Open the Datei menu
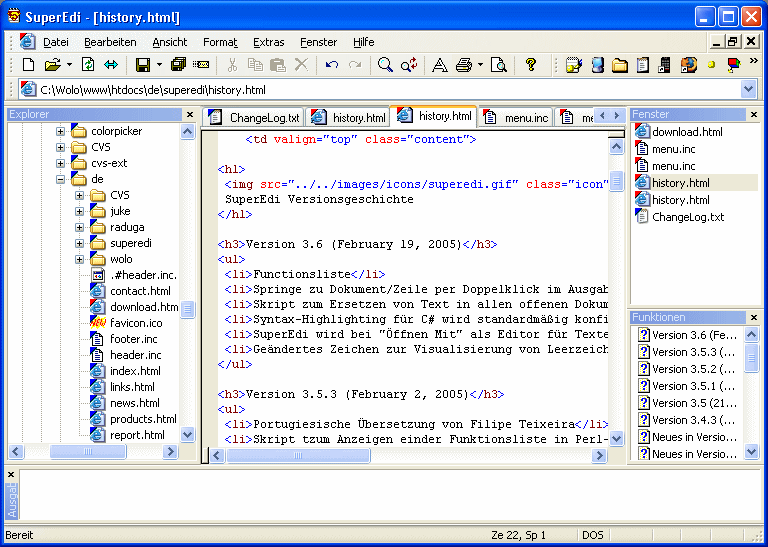768x547 pixels. pyautogui.click(x=56, y=42)
